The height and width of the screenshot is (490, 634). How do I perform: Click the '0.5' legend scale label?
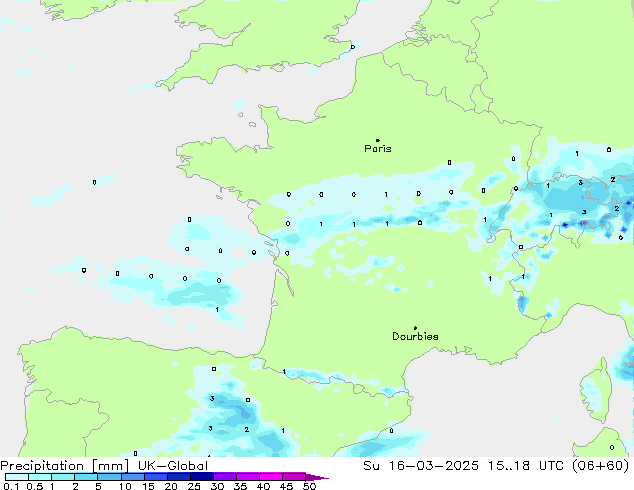[34, 486]
